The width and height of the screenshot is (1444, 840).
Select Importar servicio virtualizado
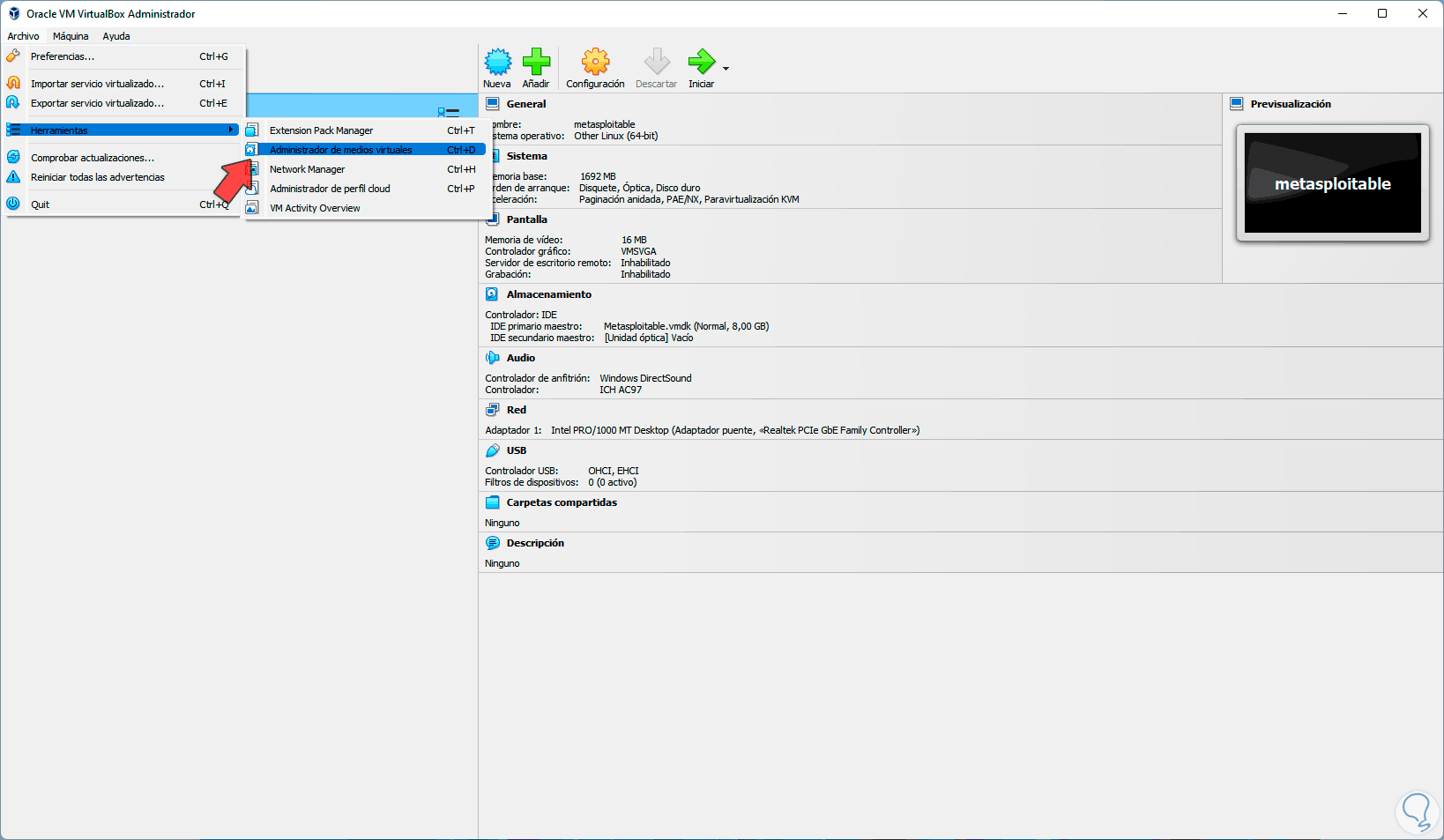123,84
